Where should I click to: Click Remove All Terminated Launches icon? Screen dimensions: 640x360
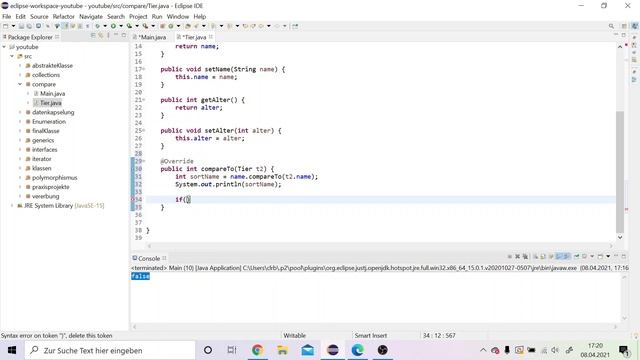(x=525, y=256)
